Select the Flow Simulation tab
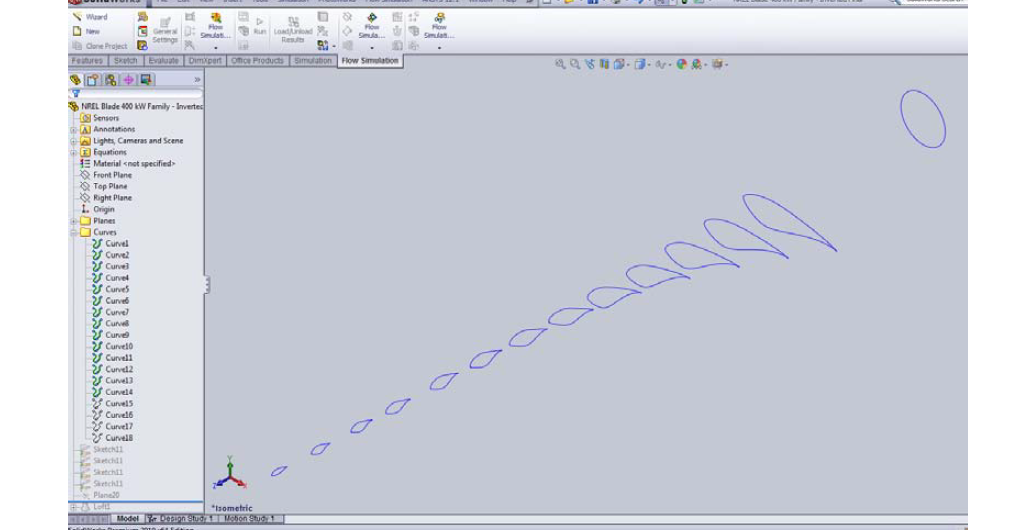The image size is (1025, 530). (x=370, y=61)
